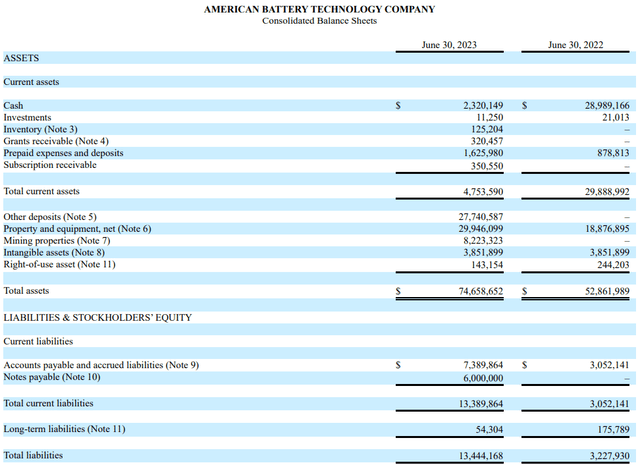The image size is (640, 465).
Task: Click the "Inventory (Note 3)" label
Action: point(40,129)
